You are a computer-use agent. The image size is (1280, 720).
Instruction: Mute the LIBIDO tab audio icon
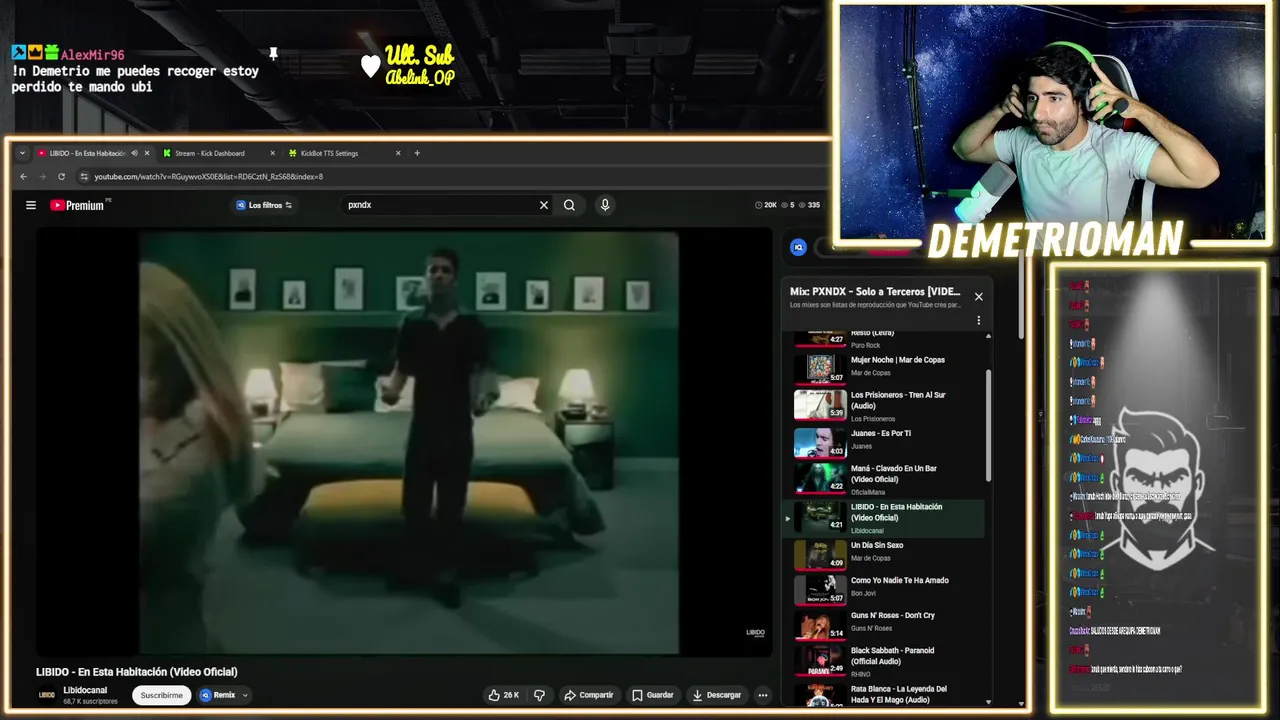[134, 153]
